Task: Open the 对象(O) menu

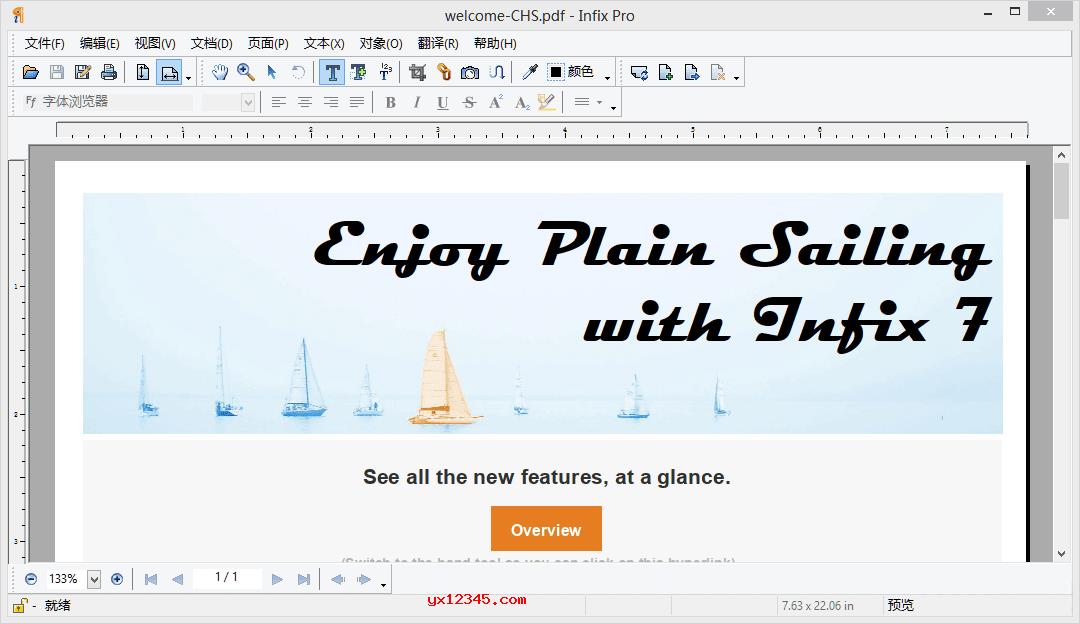Action: click(381, 43)
